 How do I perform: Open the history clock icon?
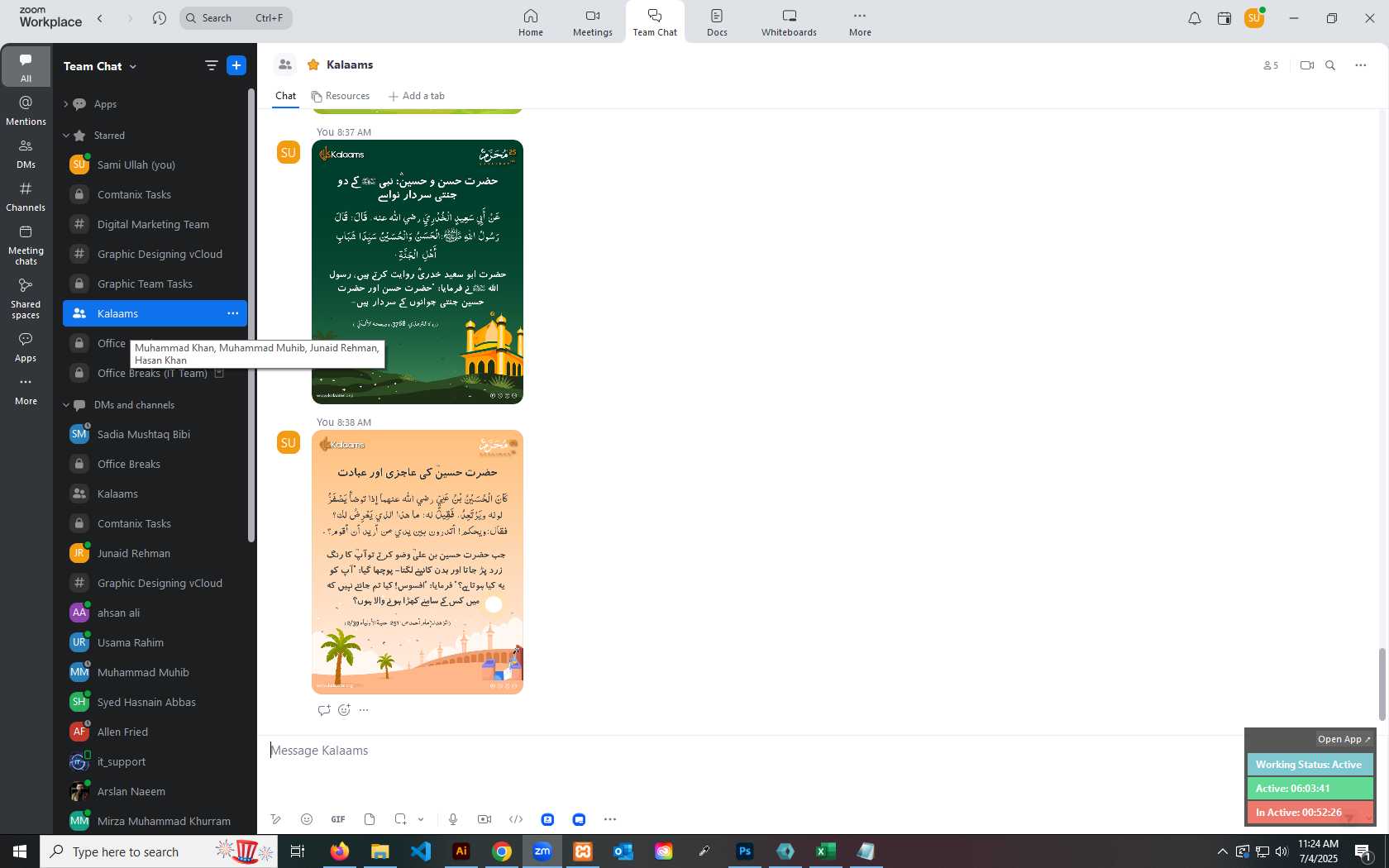click(x=160, y=18)
